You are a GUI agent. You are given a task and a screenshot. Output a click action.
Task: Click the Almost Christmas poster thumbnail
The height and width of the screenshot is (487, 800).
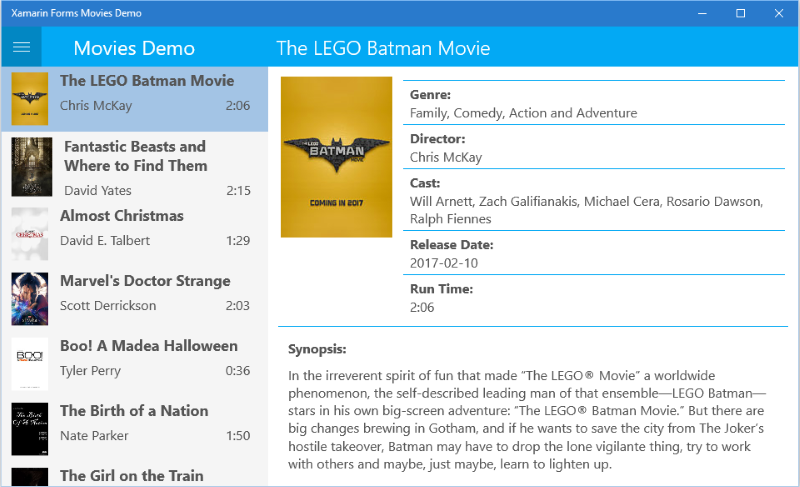click(30, 234)
